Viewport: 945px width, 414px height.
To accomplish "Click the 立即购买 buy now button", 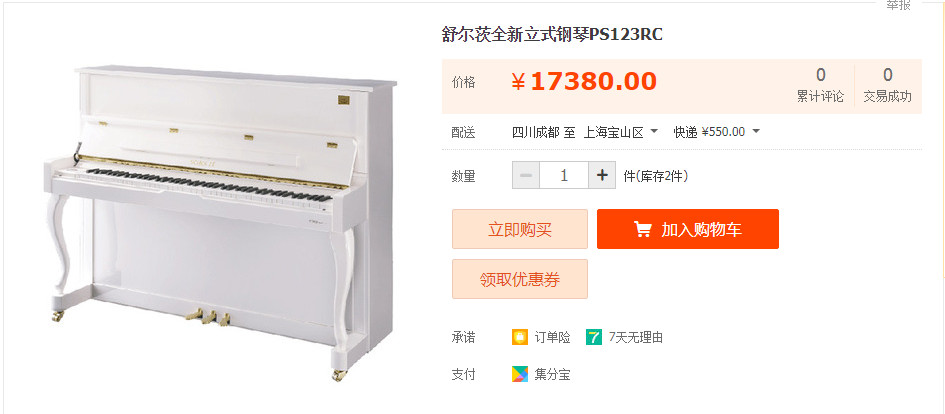I will (x=520, y=229).
